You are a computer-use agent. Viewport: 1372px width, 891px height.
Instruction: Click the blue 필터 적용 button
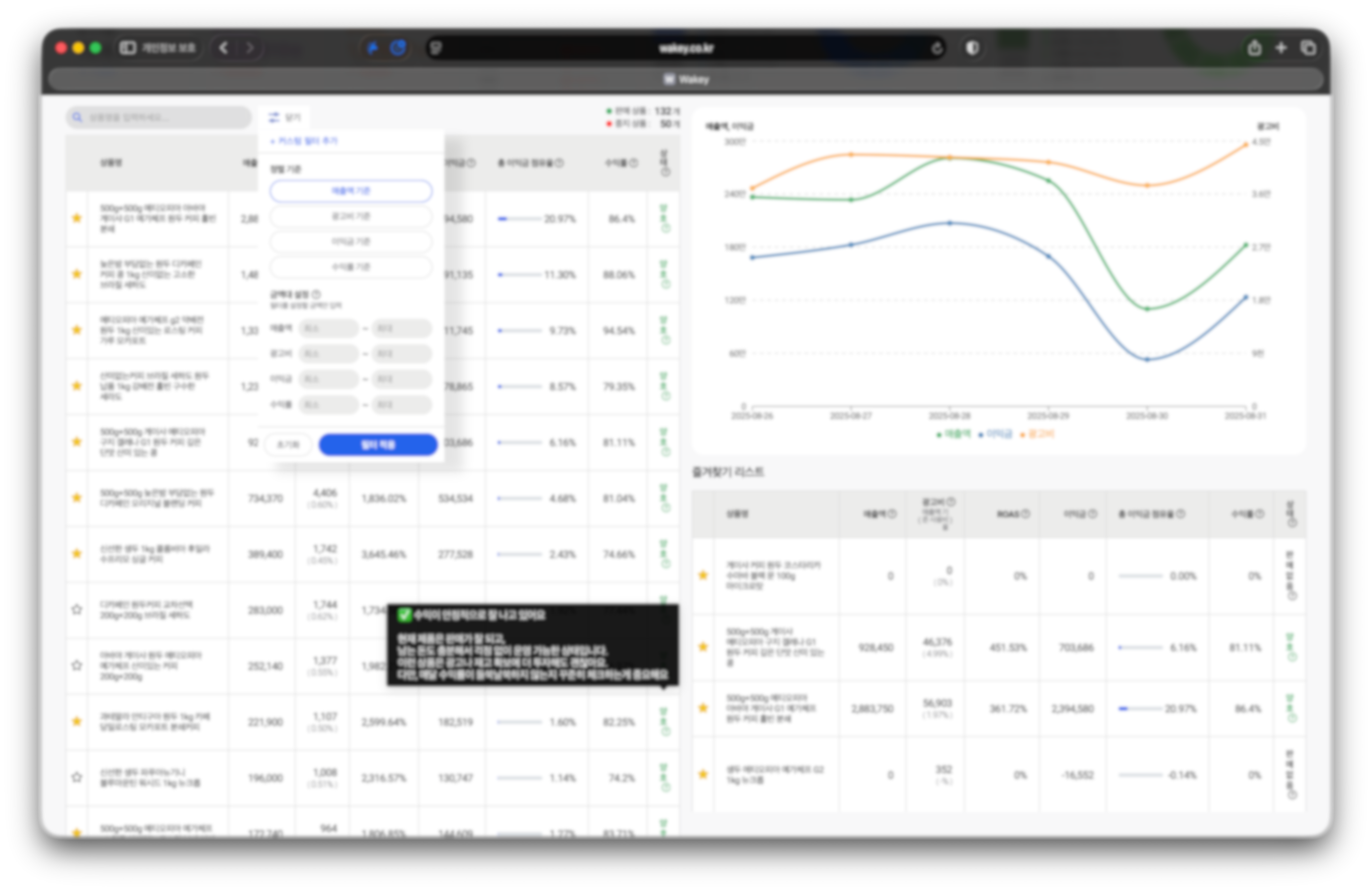[378, 444]
